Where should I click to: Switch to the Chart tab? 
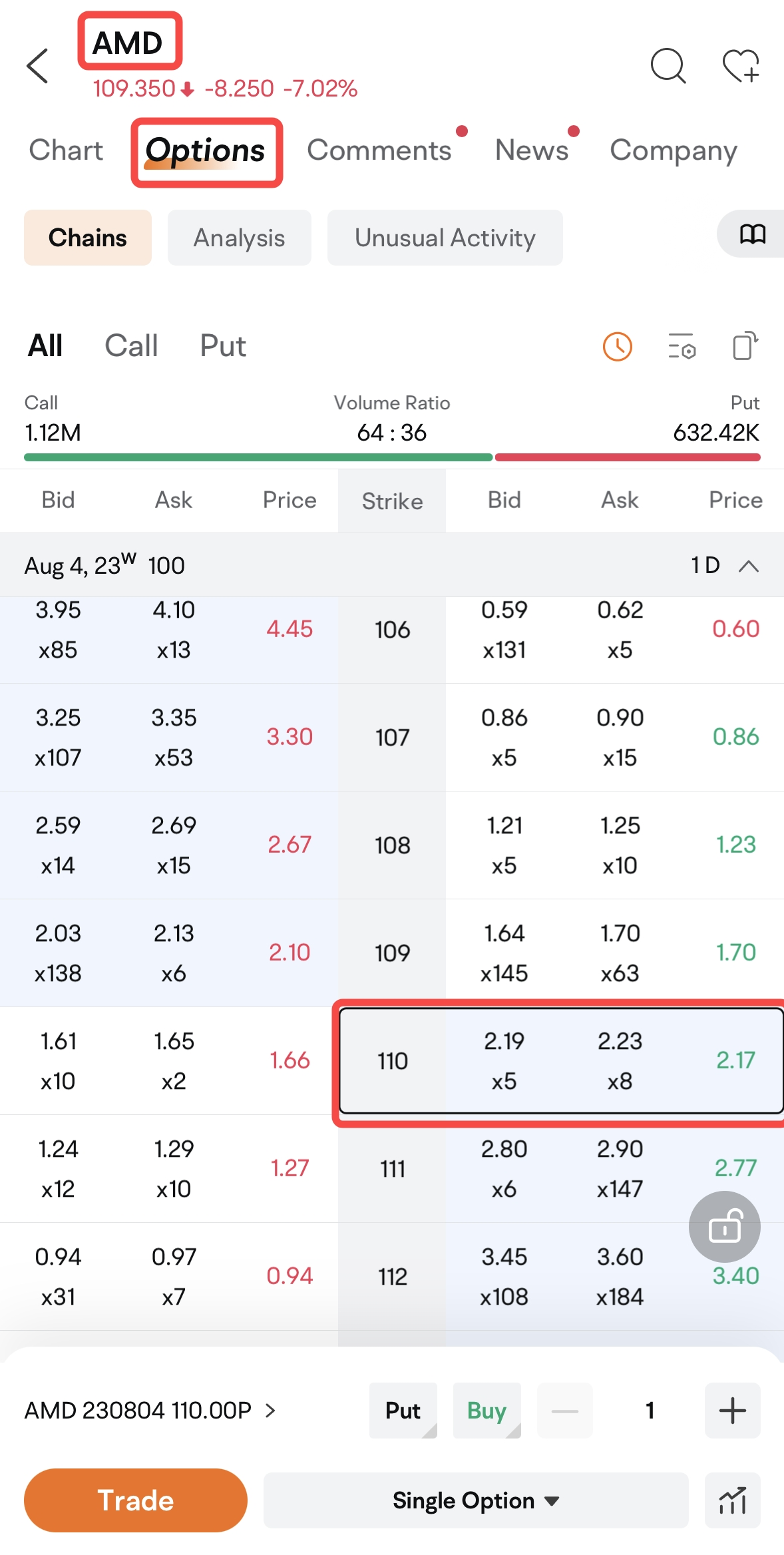(66, 150)
